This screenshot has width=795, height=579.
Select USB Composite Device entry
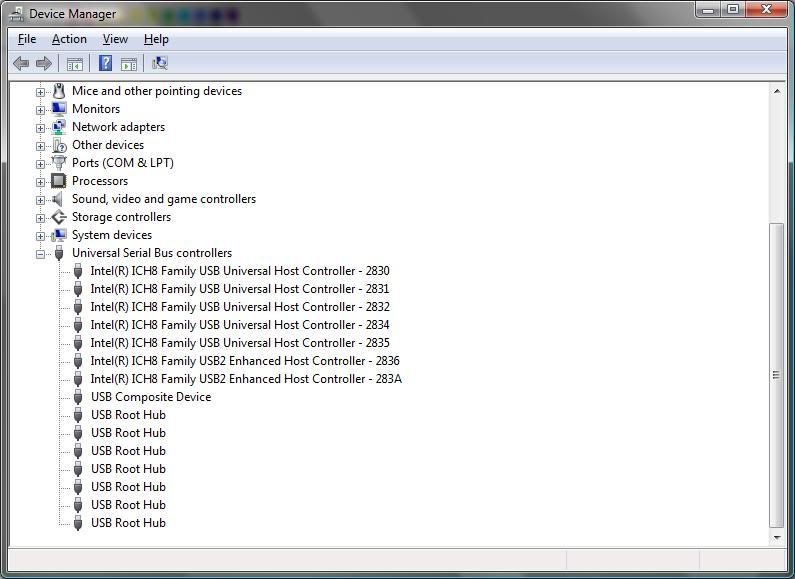(x=151, y=397)
